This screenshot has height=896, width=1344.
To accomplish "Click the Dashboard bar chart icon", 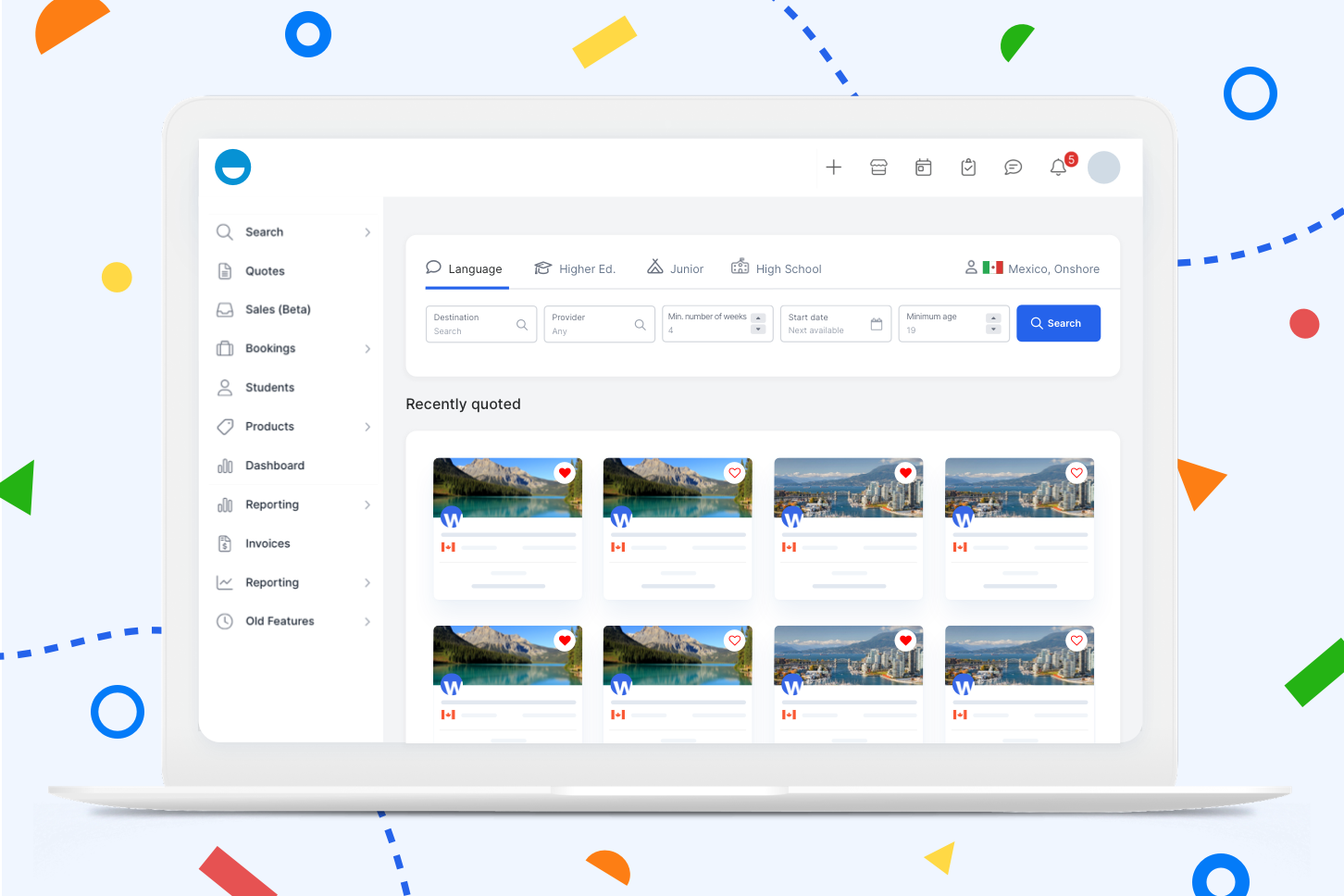I will tap(225, 466).
